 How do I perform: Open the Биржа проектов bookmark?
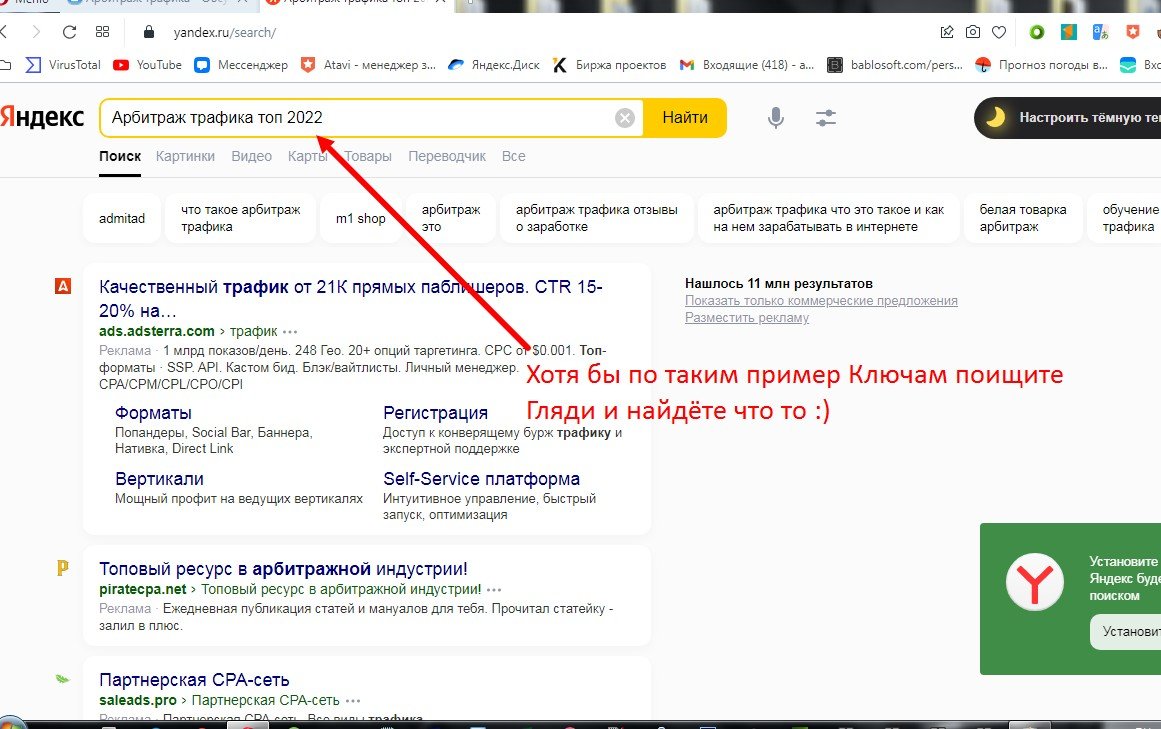point(609,65)
